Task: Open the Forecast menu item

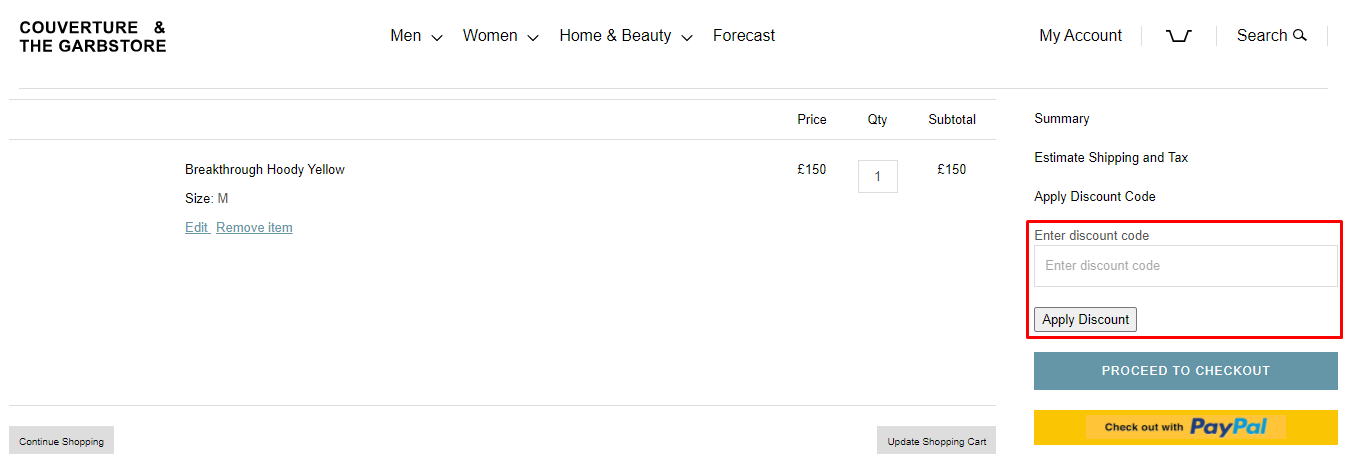Action: [x=744, y=36]
